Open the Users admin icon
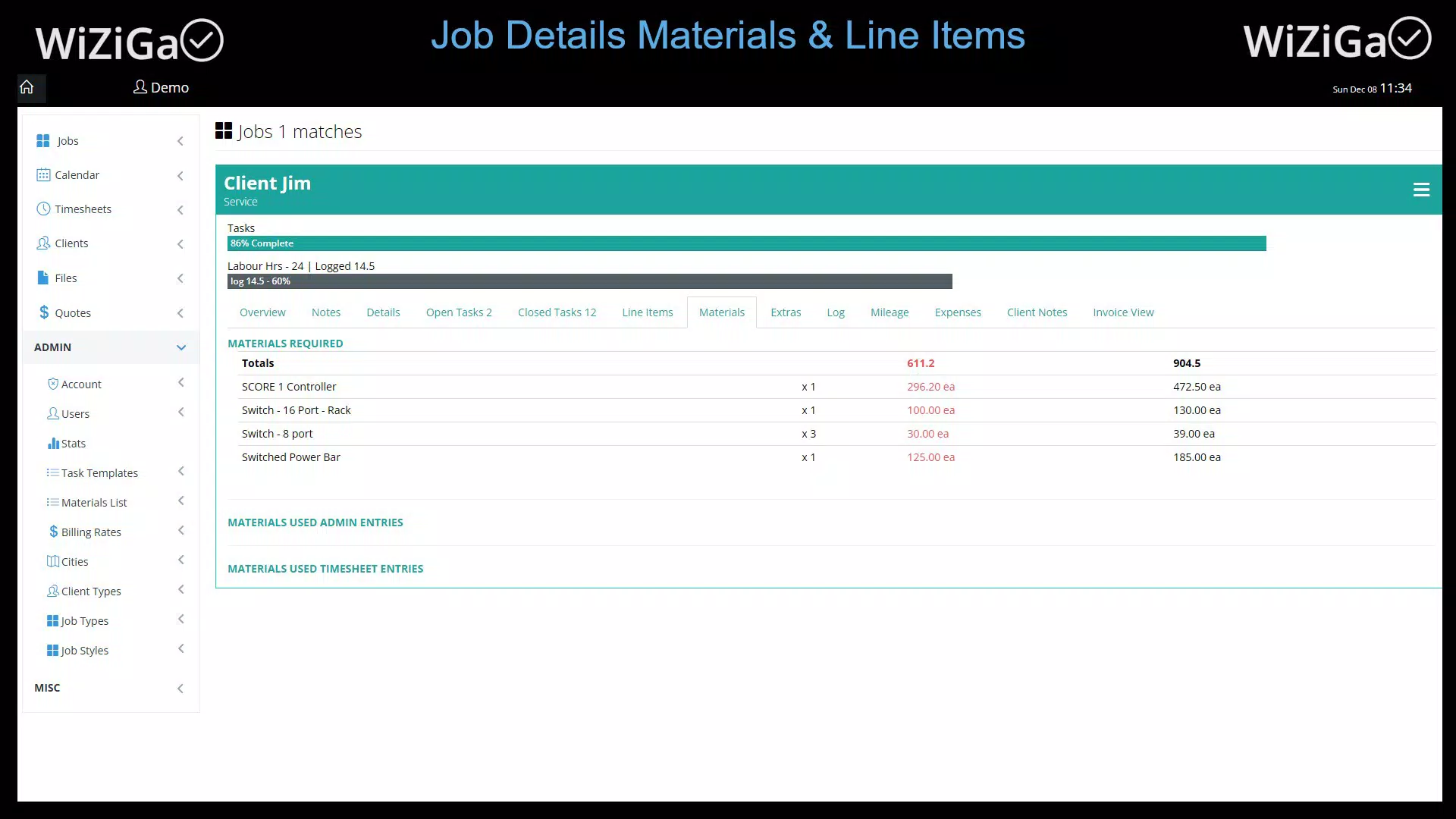1456x819 pixels. pos(53,414)
